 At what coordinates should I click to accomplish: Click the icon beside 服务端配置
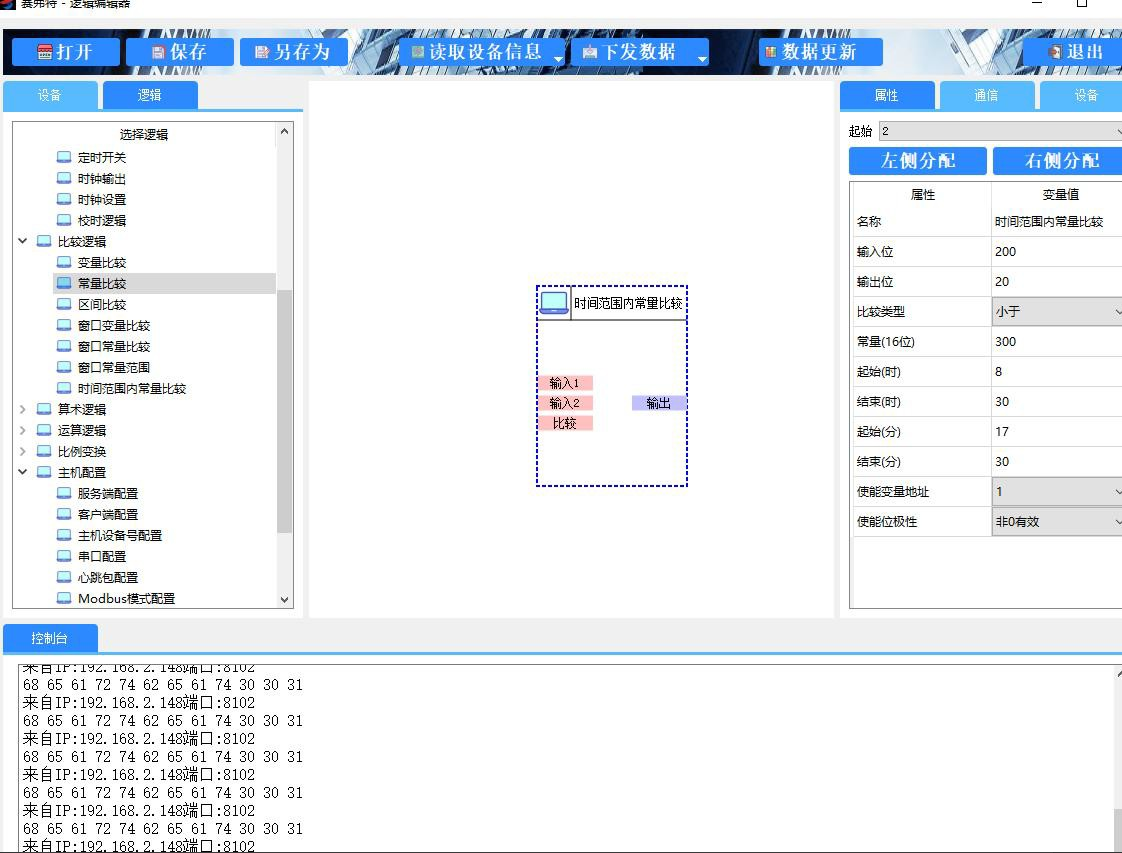pos(64,494)
